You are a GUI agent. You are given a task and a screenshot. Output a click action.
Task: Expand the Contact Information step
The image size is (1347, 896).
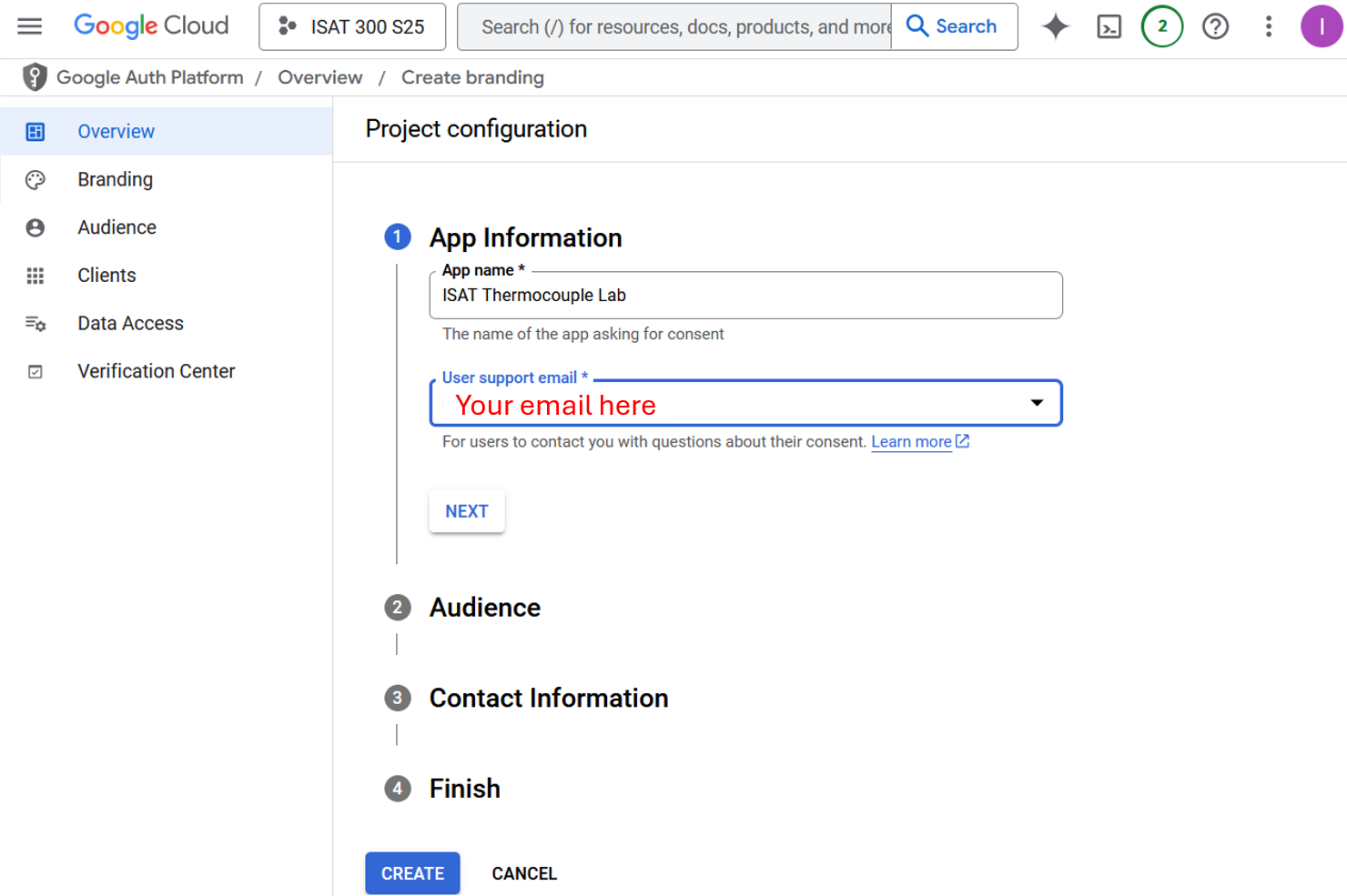pos(549,698)
